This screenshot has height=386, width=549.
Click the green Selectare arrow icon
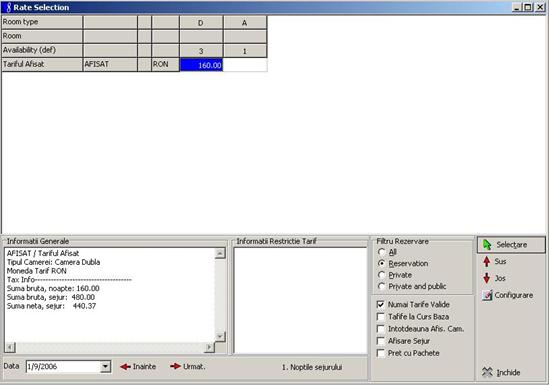pyautogui.click(x=487, y=245)
